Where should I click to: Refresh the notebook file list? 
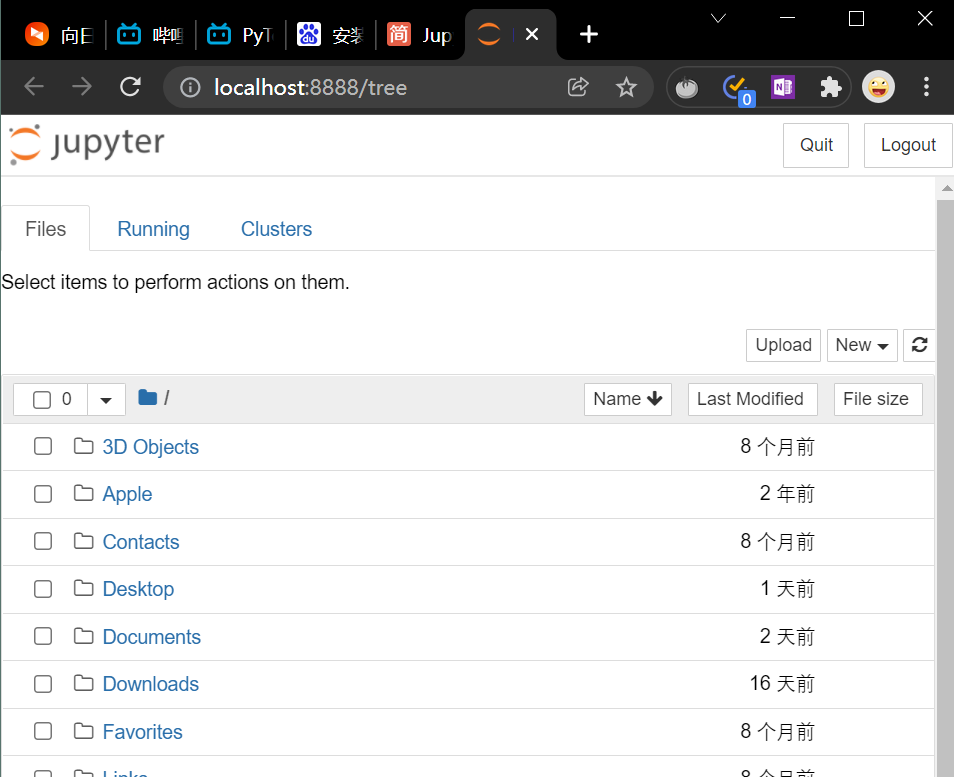[919, 345]
